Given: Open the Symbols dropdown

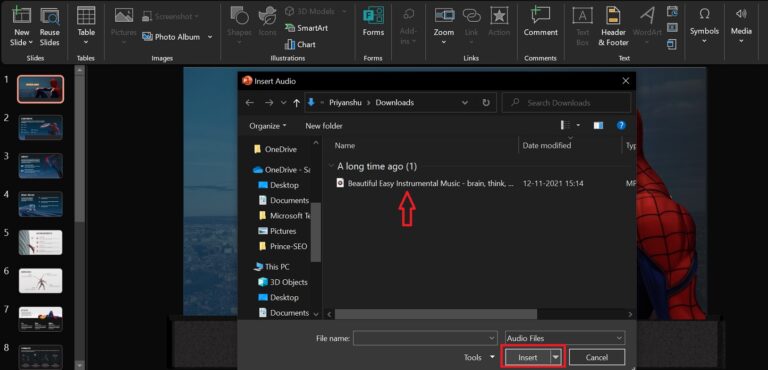Looking at the screenshot, I should tap(704, 25).
